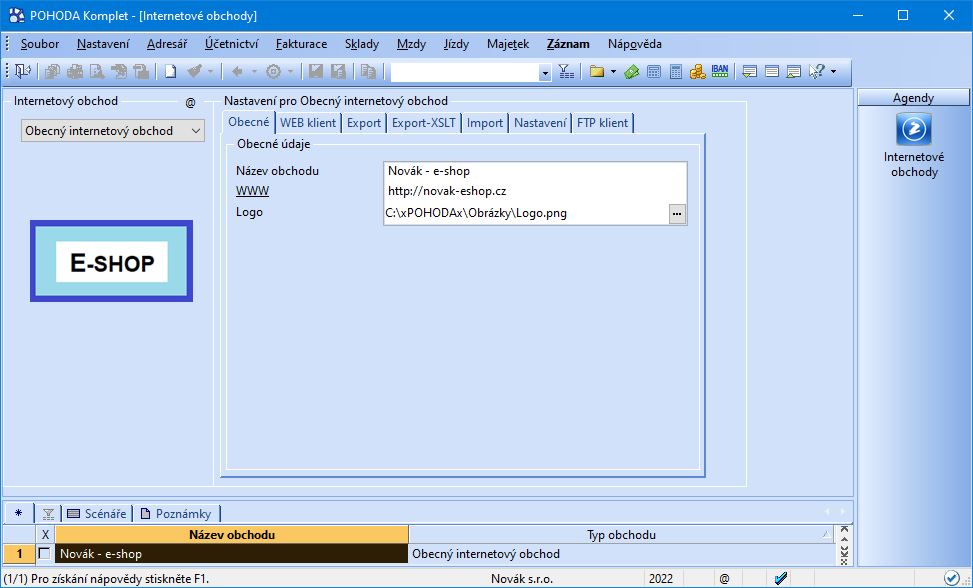Screen dimensions: 973x588
Task: Open the Internetové obchody agenda icon
Action: (913, 129)
